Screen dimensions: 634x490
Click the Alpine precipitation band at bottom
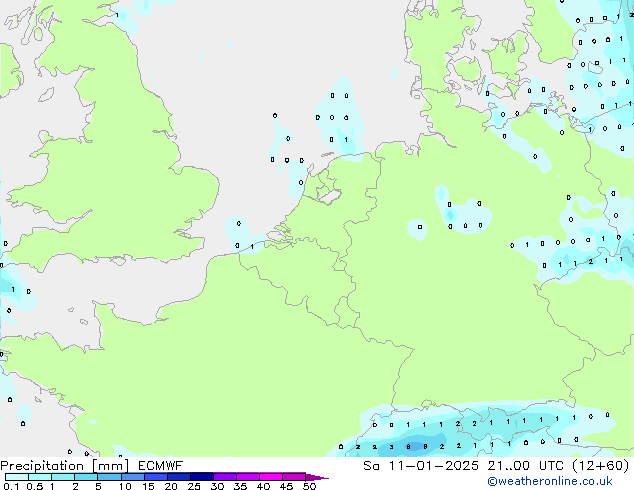click(x=470, y=430)
